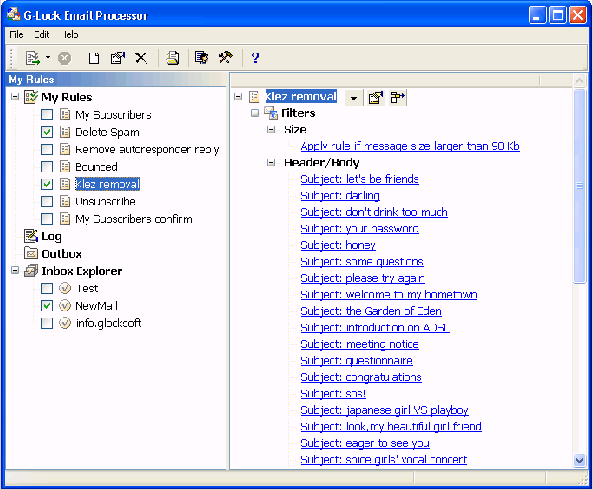Click the Log icon in tree

pos(31,236)
